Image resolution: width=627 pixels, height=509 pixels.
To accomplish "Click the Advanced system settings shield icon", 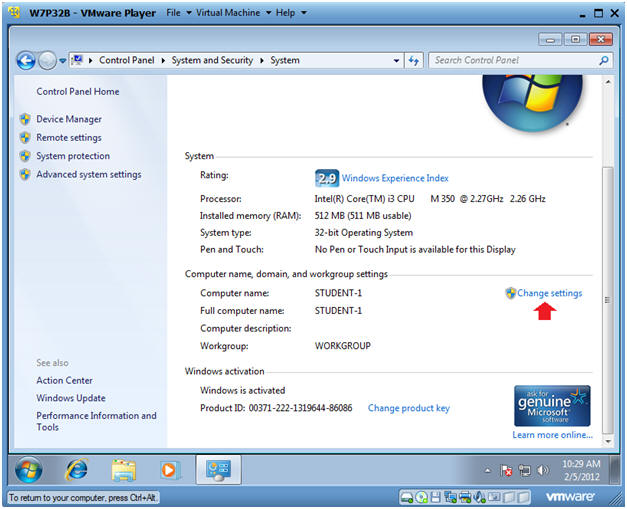I will [25, 174].
